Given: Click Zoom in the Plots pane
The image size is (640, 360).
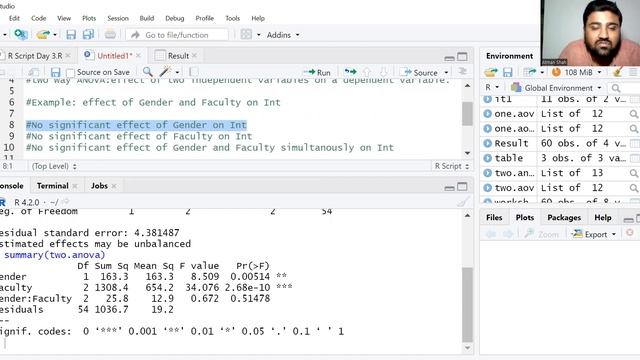Looking at the screenshot, I should pos(542,234).
